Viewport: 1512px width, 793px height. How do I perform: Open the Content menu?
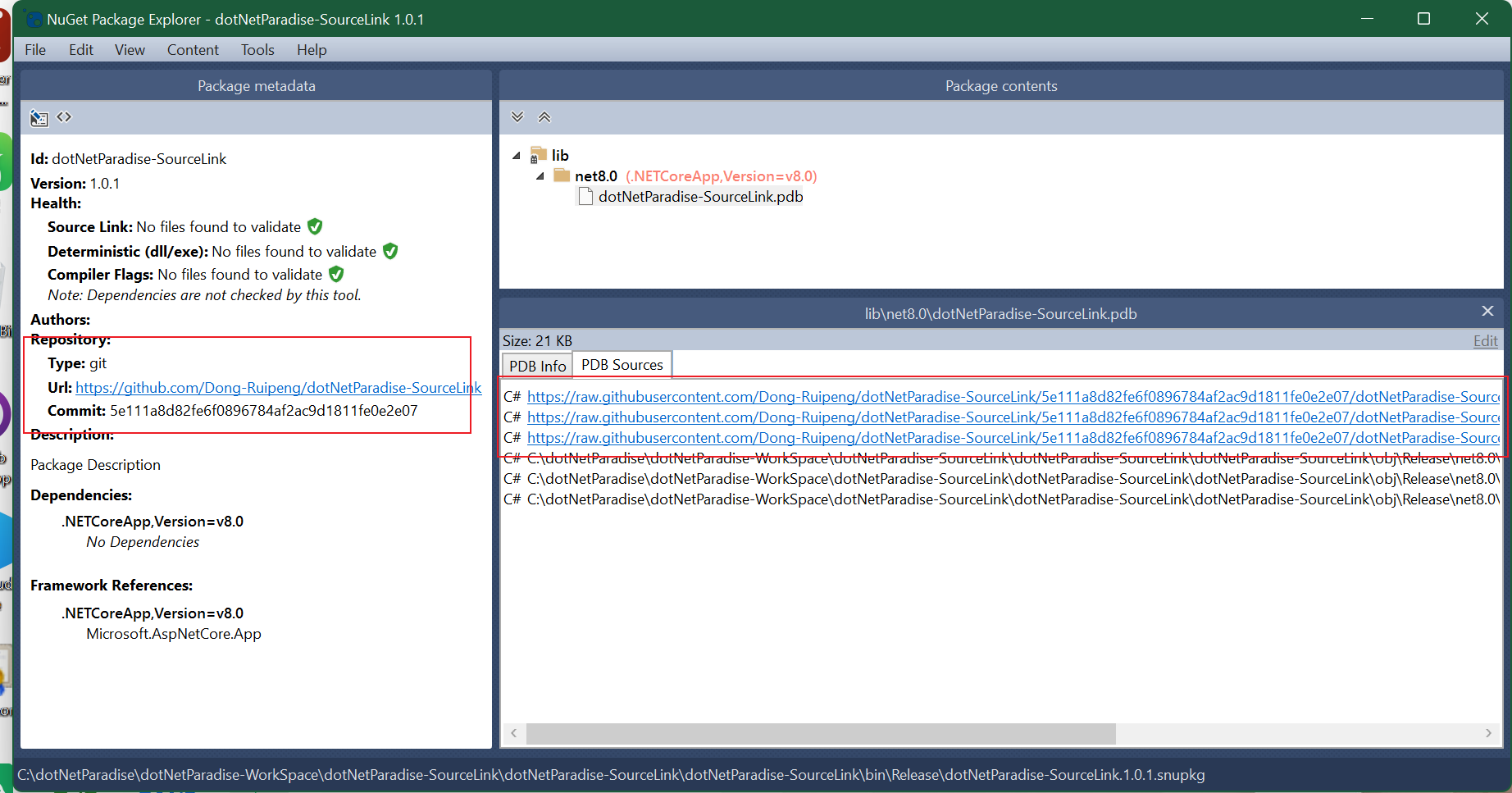pyautogui.click(x=193, y=50)
